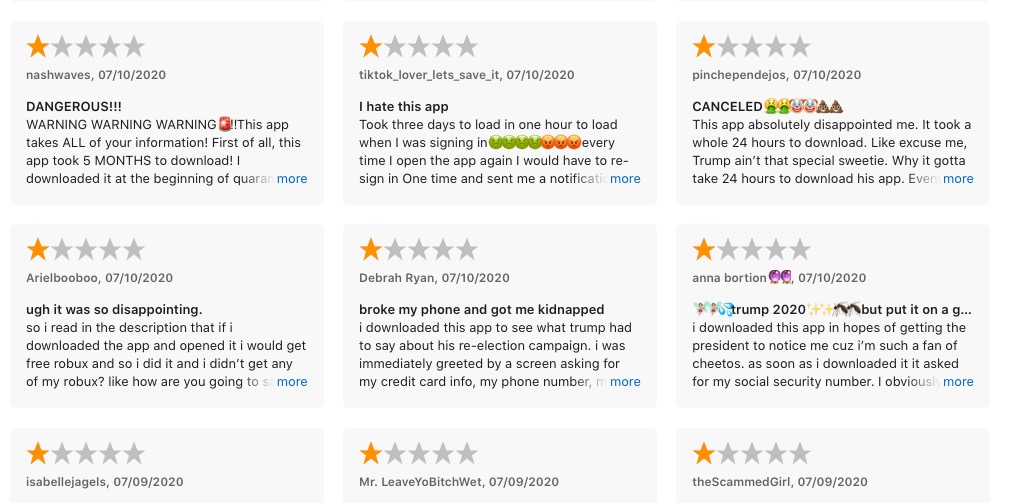
Task: Open more of anna bortion's review
Action: [958, 381]
